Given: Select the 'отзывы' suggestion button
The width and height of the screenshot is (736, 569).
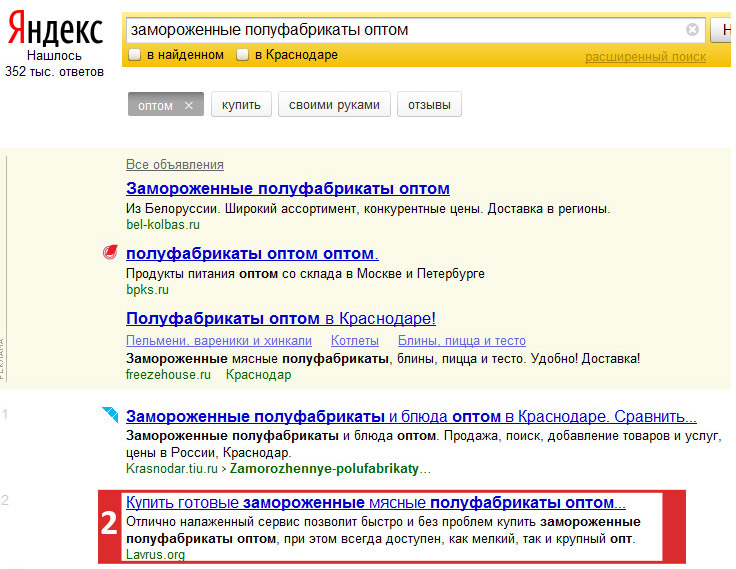Looking at the screenshot, I should click(x=429, y=104).
